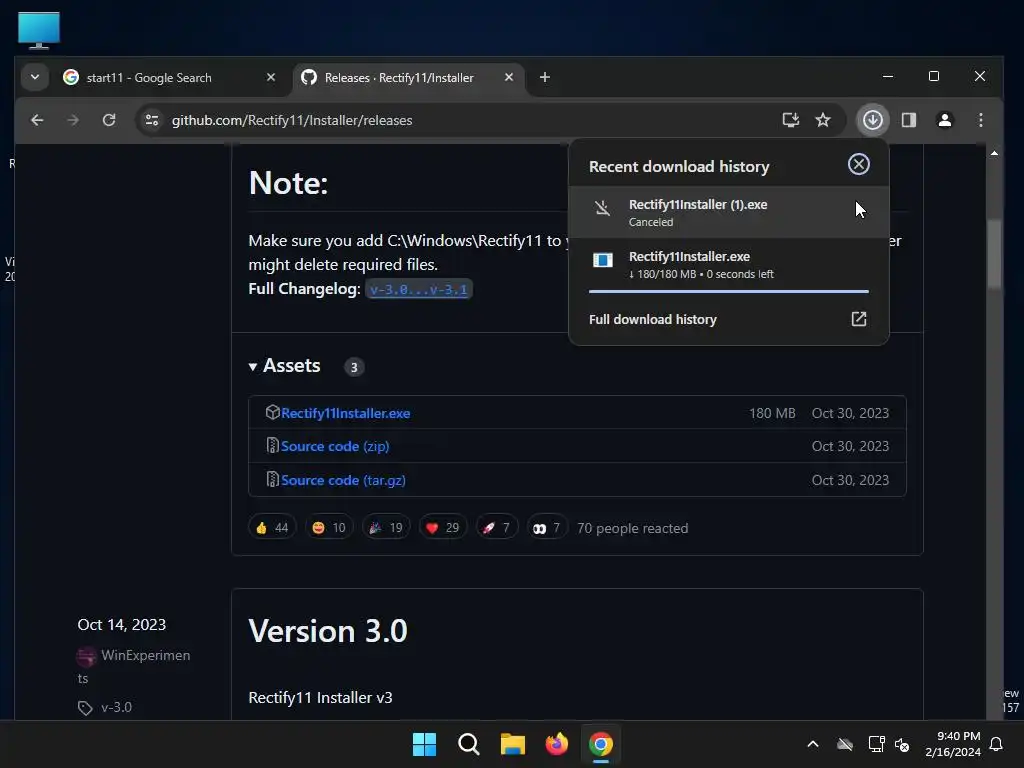Open the clock showing 9:40 PM
Image resolution: width=1024 pixels, height=768 pixels.
(953, 744)
